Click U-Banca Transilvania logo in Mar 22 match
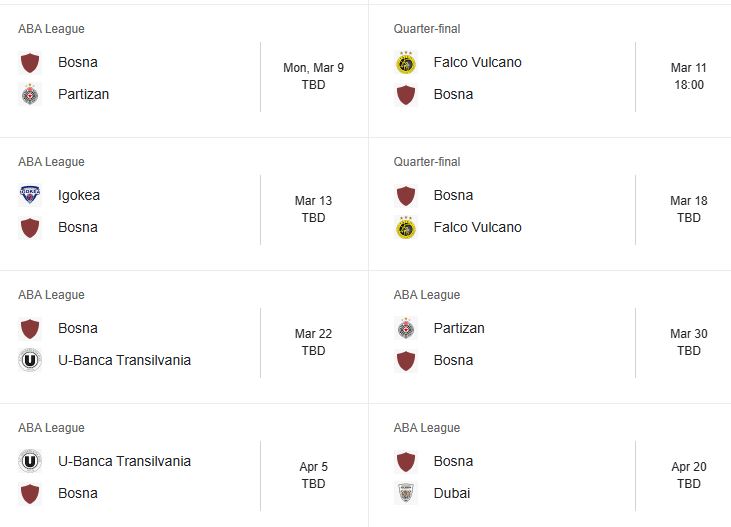The image size is (731, 527). pos(30,361)
